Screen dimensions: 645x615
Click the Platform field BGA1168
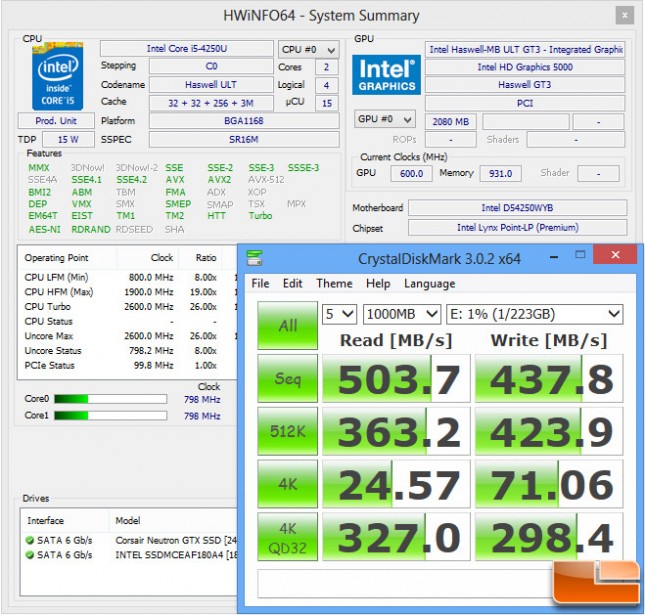click(x=244, y=121)
